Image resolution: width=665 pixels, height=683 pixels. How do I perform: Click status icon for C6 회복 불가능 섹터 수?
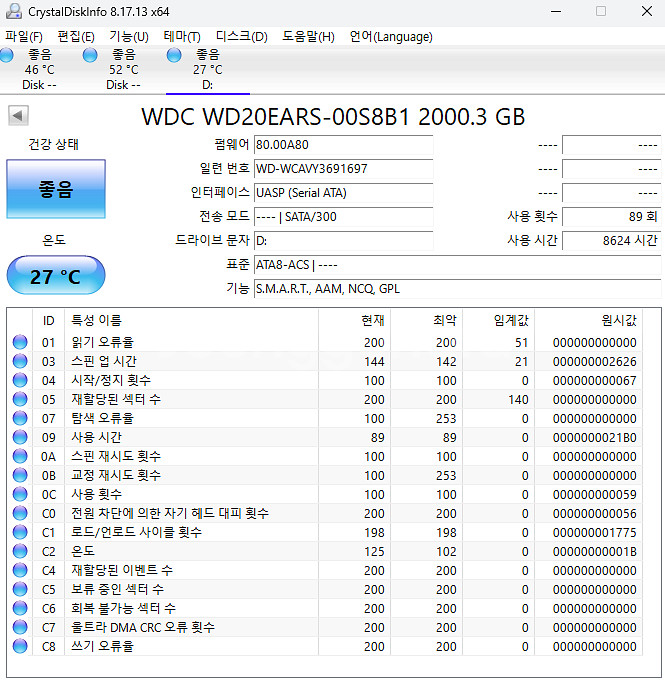point(20,608)
